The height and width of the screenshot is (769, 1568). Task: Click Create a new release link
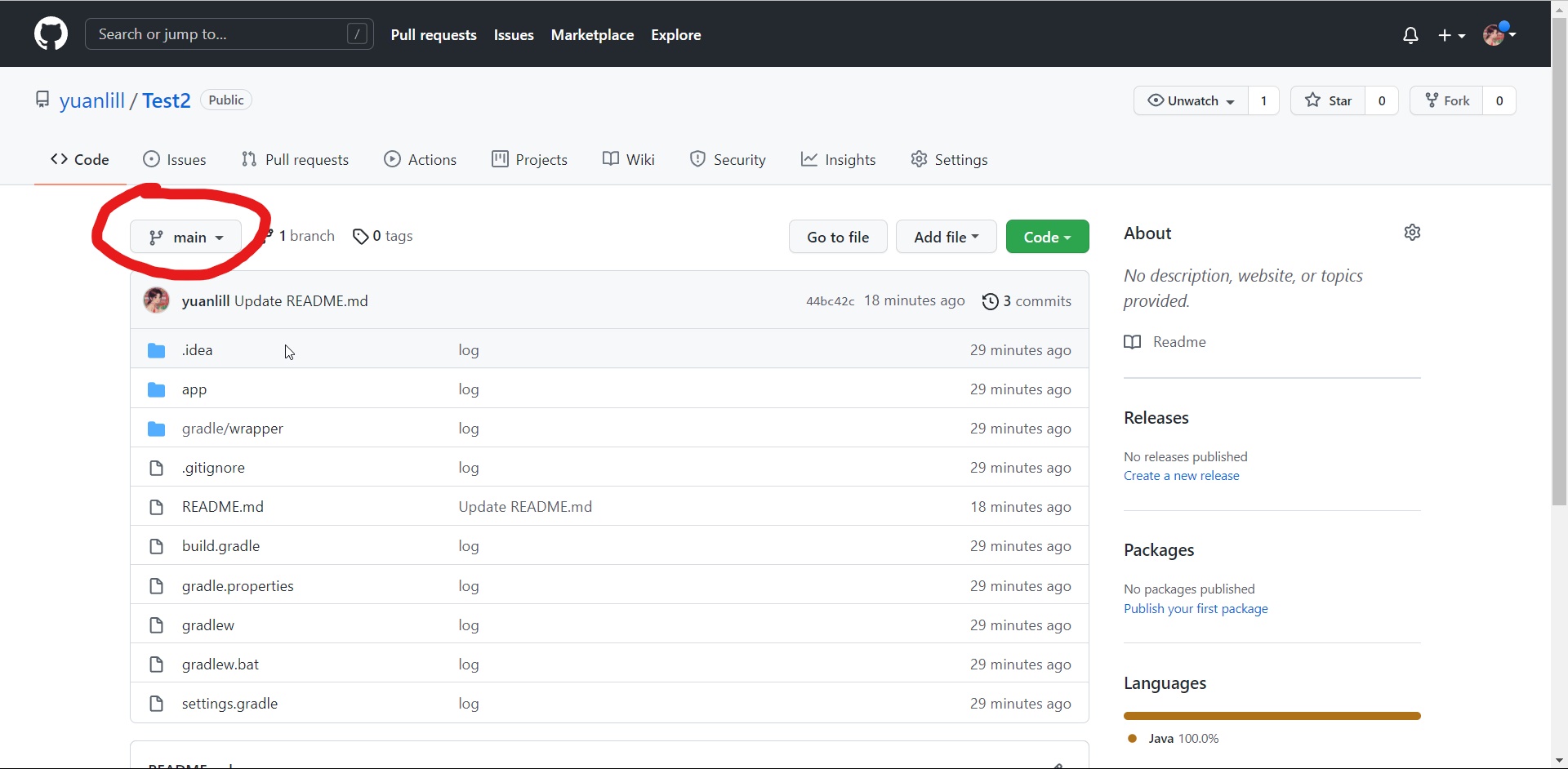[x=1181, y=476]
